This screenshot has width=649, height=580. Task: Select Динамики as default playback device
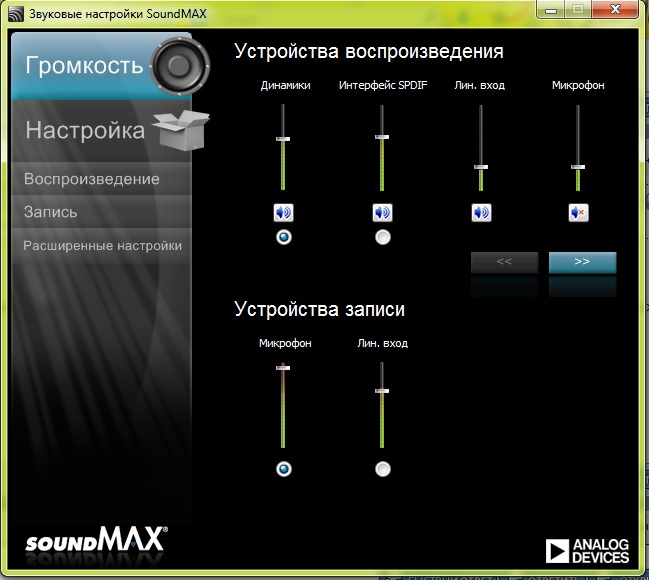point(284,237)
